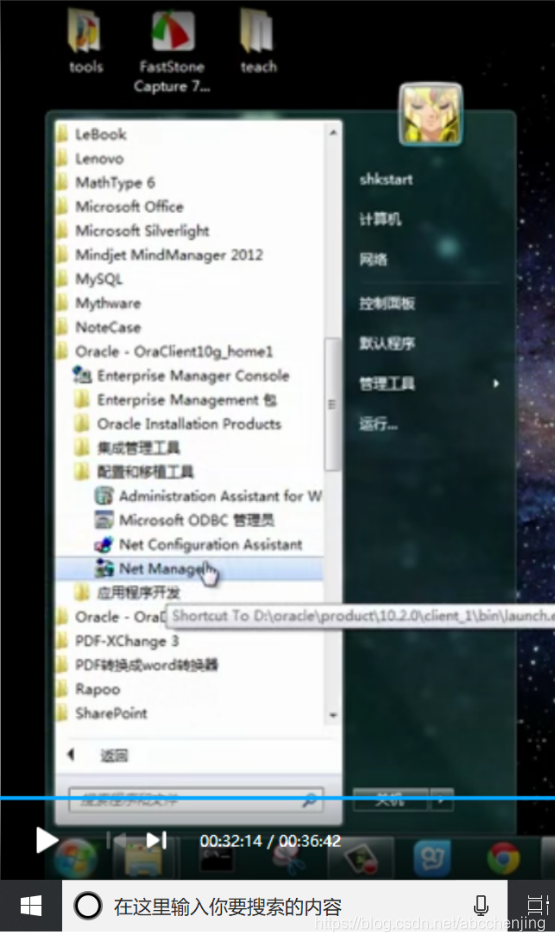Launch Net Manager
The width and height of the screenshot is (555, 942).
(189, 568)
